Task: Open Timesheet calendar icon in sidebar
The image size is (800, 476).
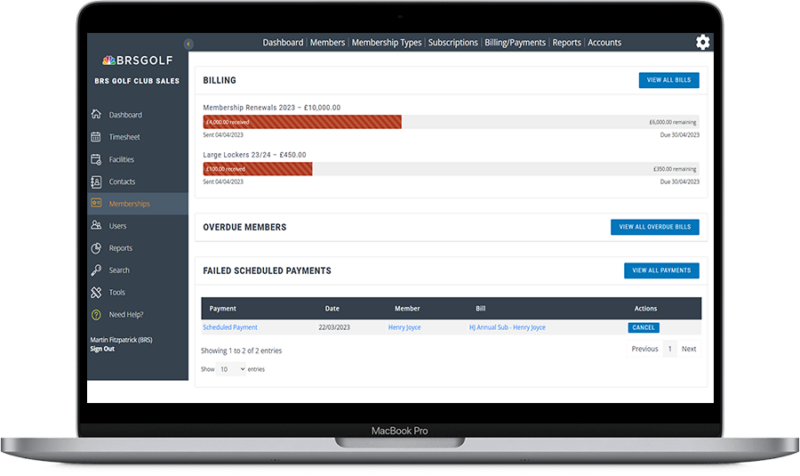Action: pos(96,137)
